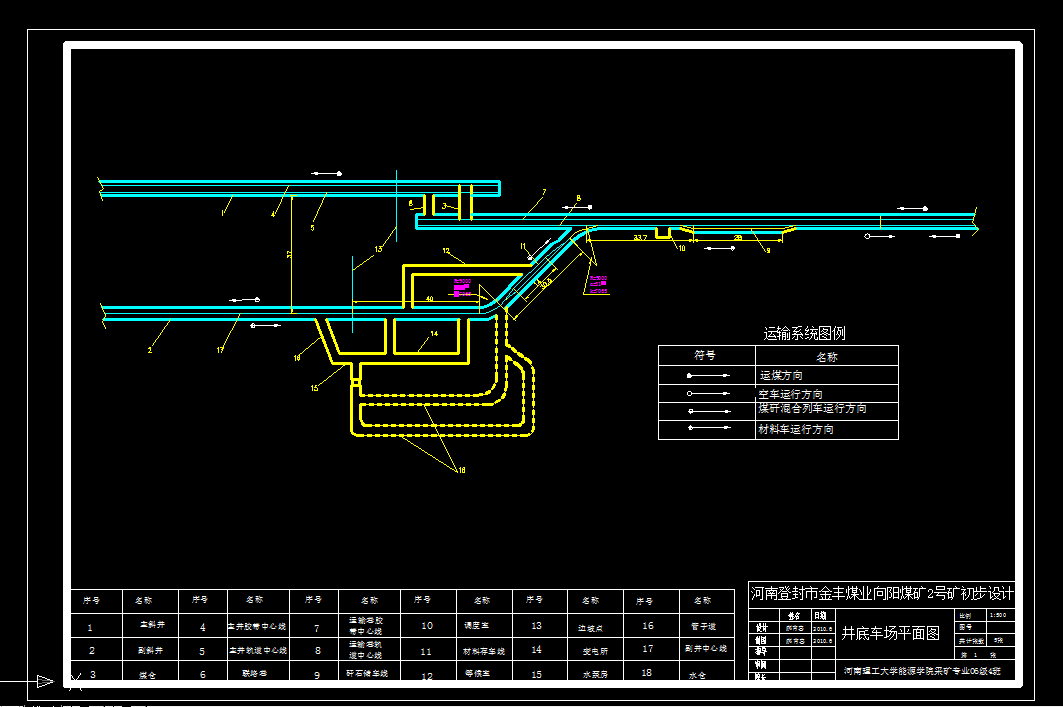Select the '河南理工大学能源学院采矿专业06级4班' text
Image resolution: width=1063 pixels, height=707 pixels.
(922, 671)
